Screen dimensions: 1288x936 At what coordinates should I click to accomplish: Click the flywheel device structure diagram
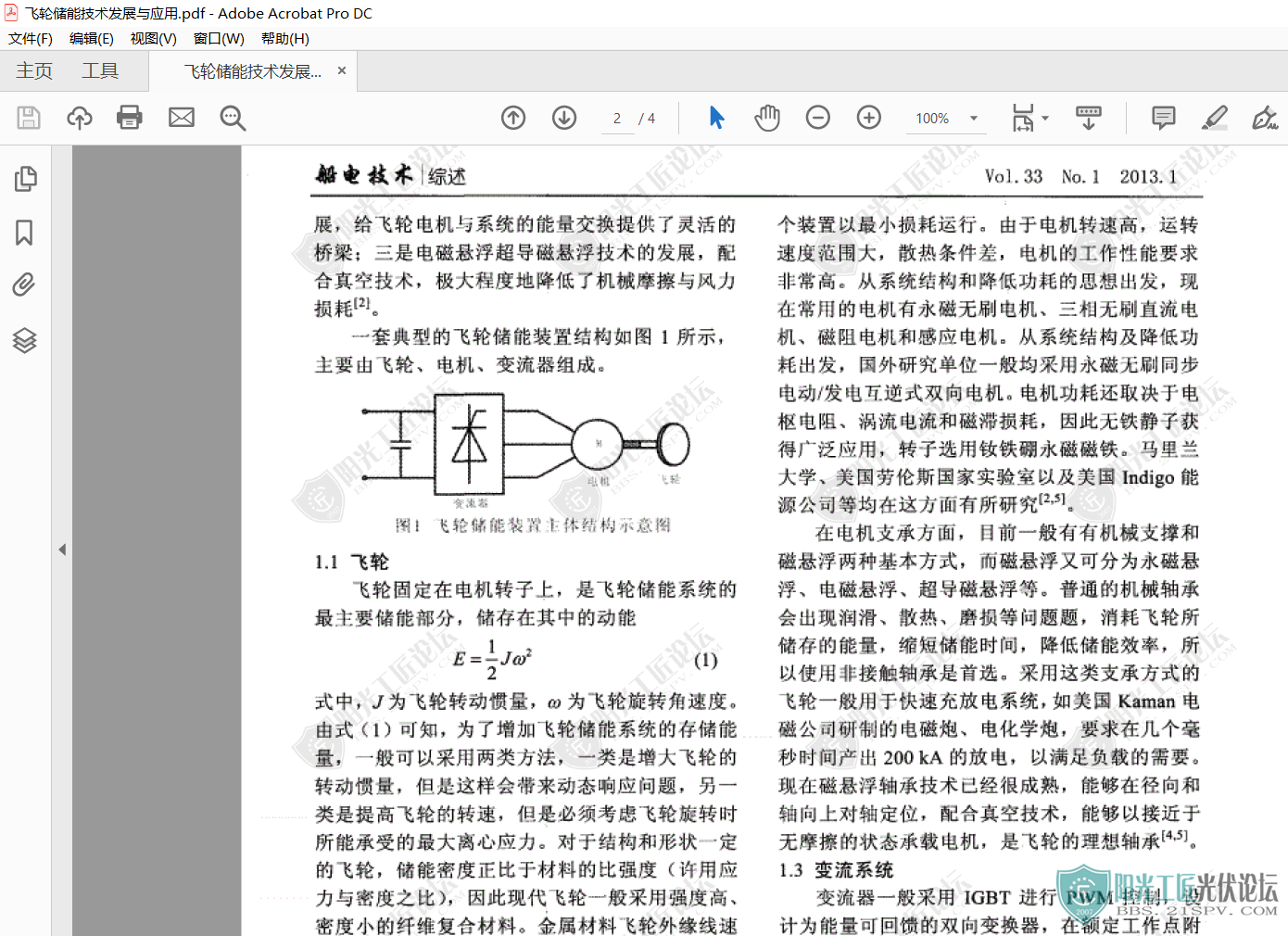click(x=525, y=450)
